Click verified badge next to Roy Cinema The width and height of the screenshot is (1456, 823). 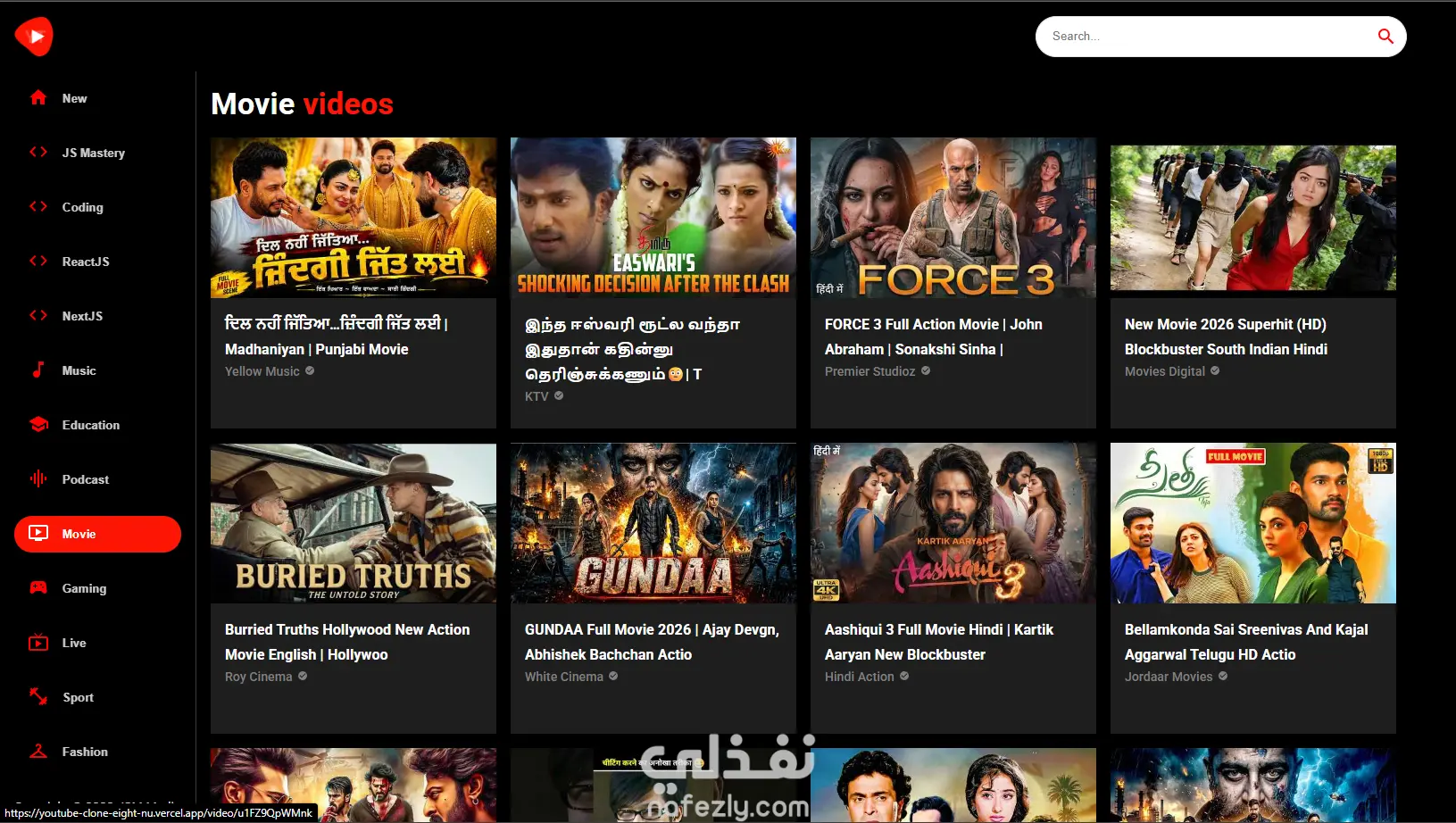303,676
